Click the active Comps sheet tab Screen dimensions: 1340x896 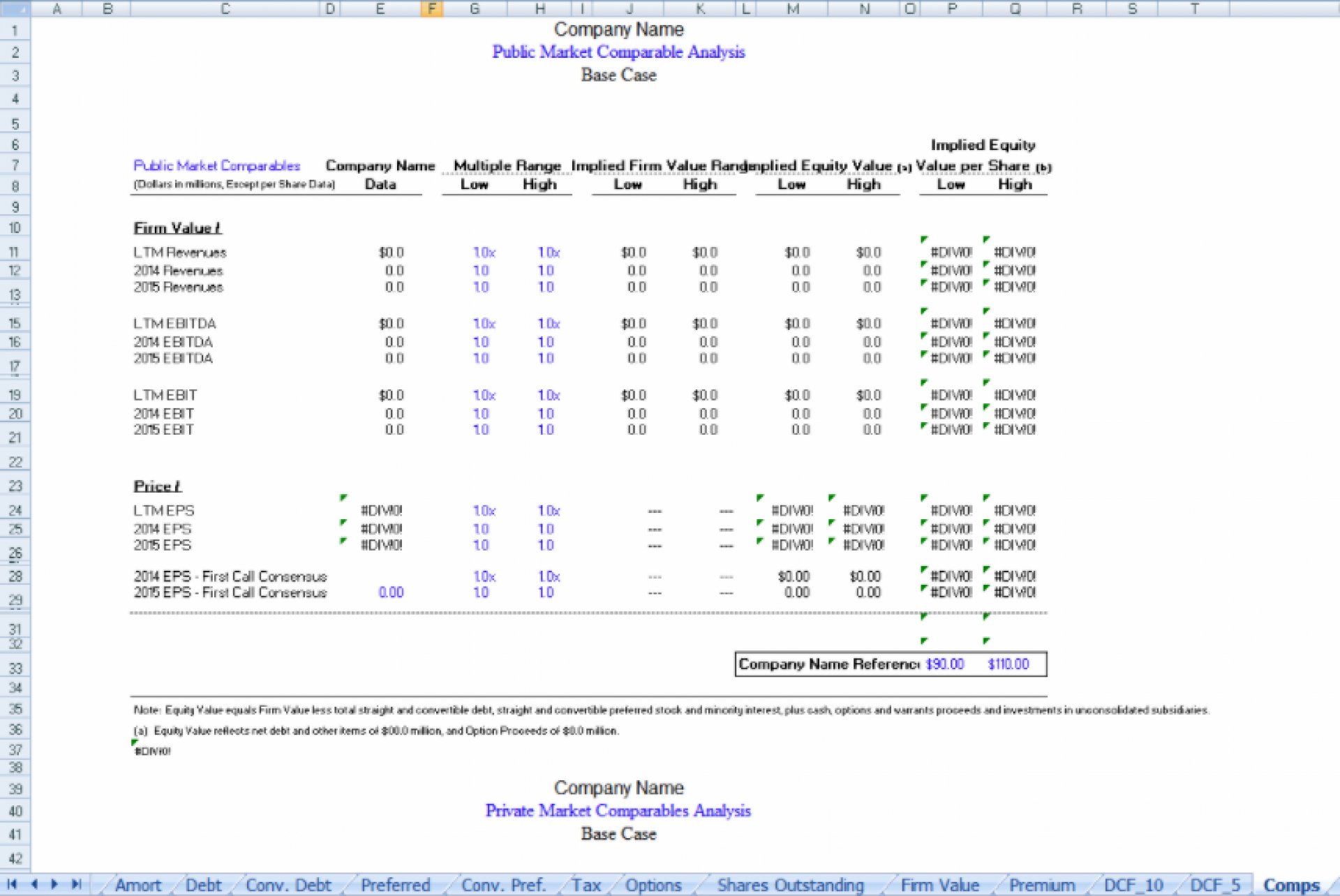(1291, 885)
